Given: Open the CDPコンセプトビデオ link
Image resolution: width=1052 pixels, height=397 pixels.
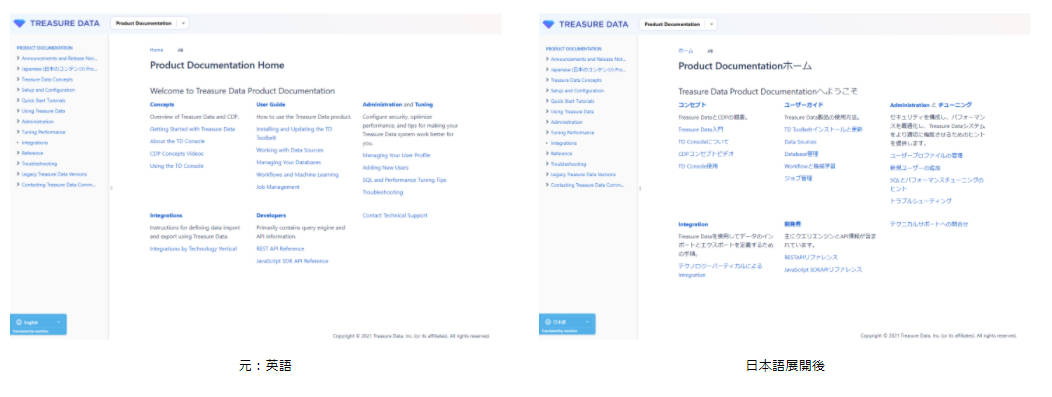Looking at the screenshot, I should click(706, 154).
